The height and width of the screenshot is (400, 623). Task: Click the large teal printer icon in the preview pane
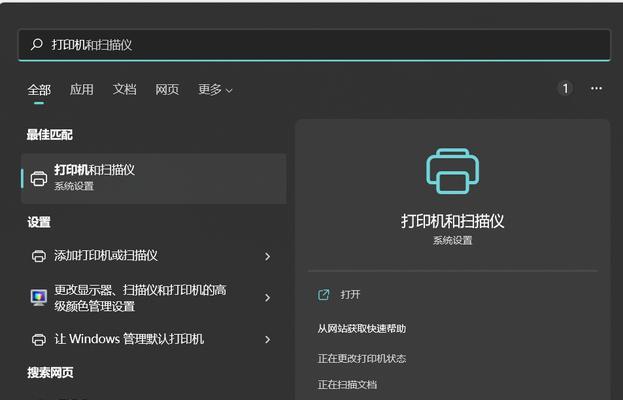tap(453, 171)
